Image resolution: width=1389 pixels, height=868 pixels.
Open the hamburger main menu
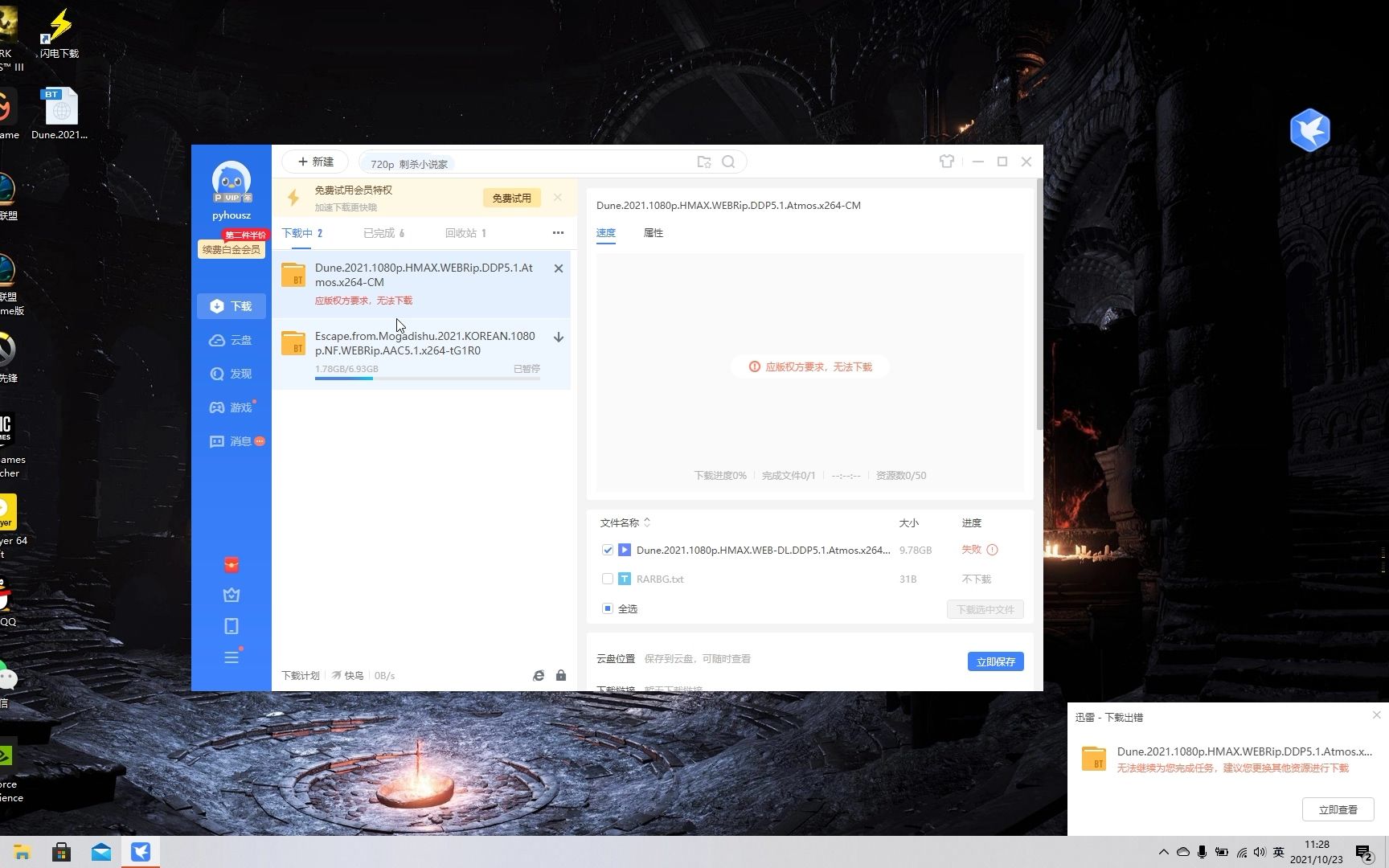[231, 657]
